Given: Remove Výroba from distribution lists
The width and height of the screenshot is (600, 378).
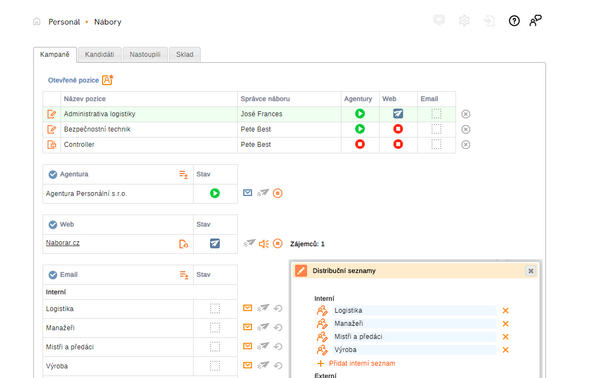Looking at the screenshot, I should (505, 350).
